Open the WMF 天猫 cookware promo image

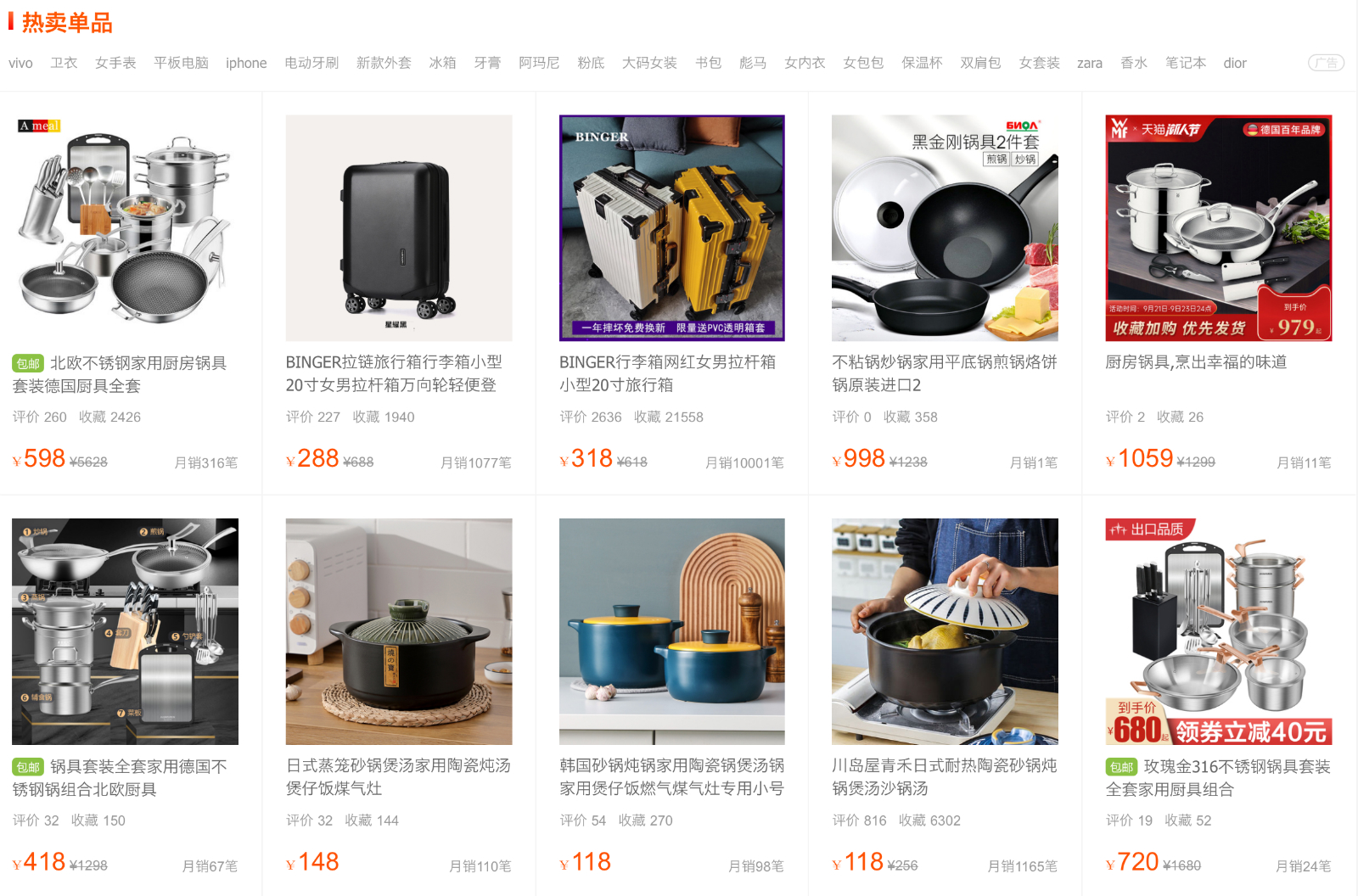click(x=1219, y=228)
